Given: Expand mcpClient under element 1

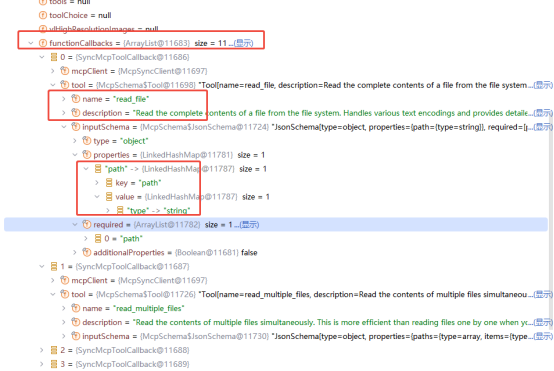Looking at the screenshot, I should 53,280.
